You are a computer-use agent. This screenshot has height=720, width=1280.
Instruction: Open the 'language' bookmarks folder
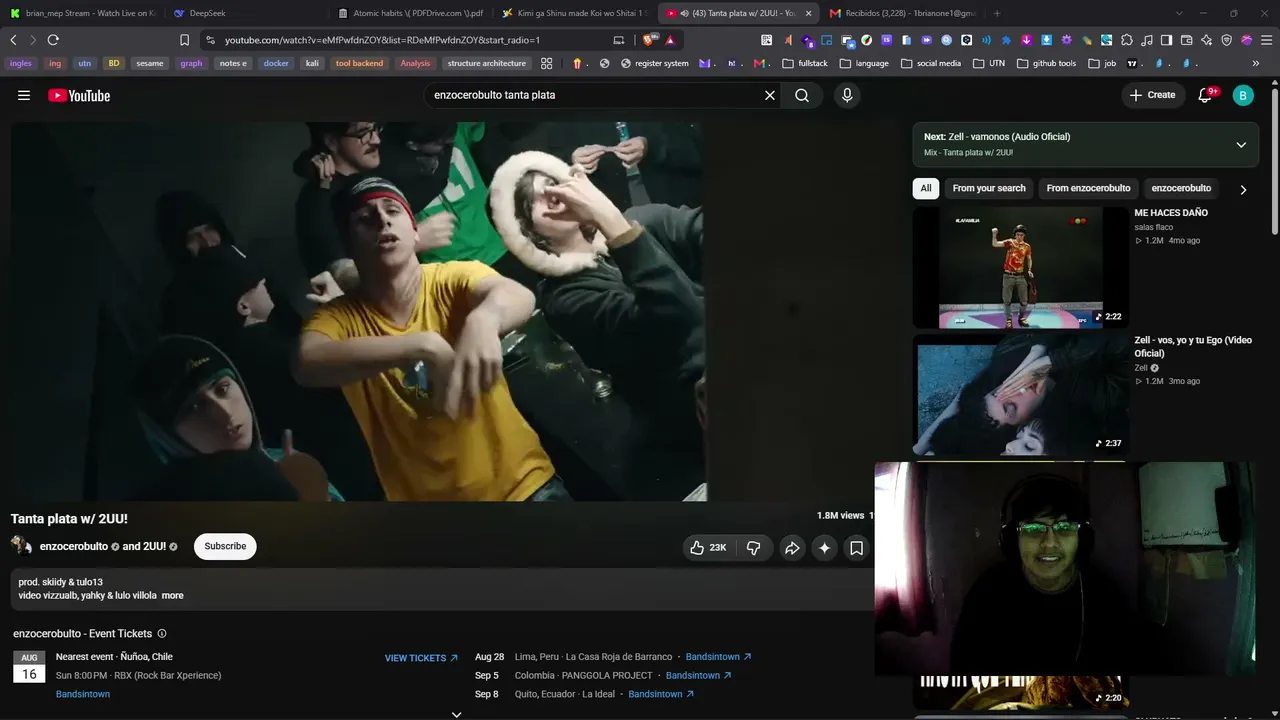[864, 63]
